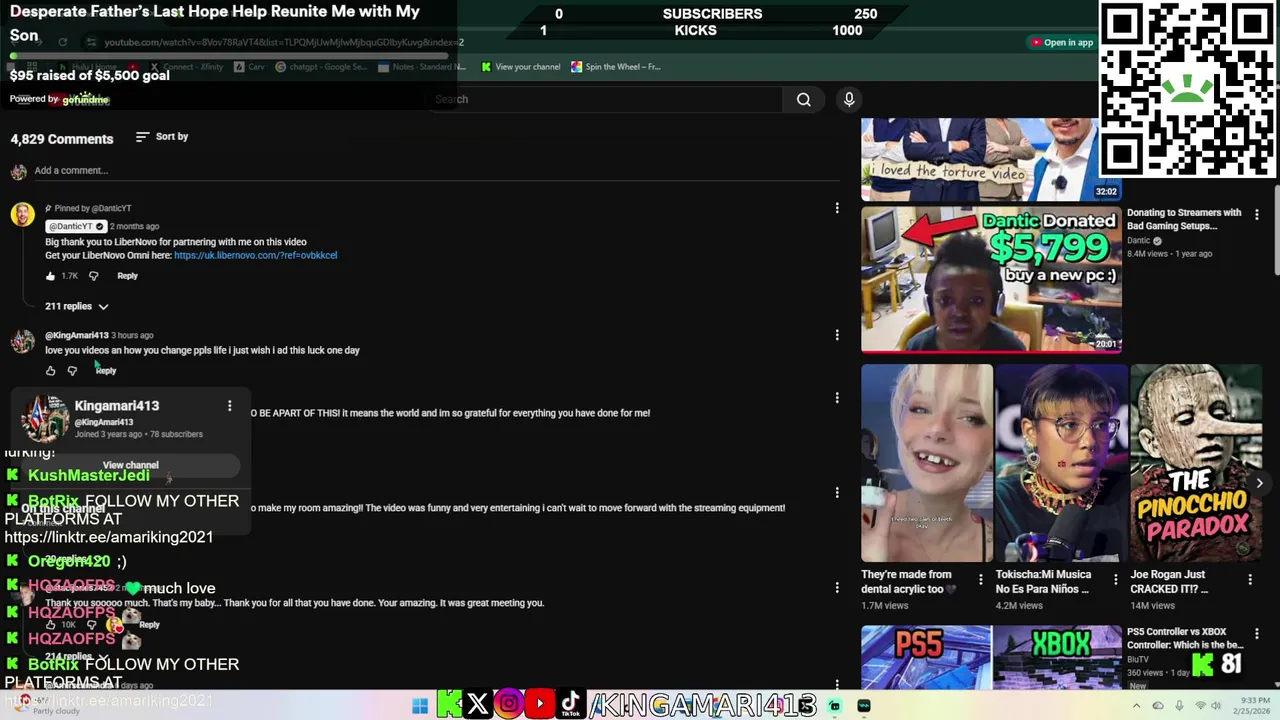
Task: Expand the 211 replies thread
Action: click(77, 306)
